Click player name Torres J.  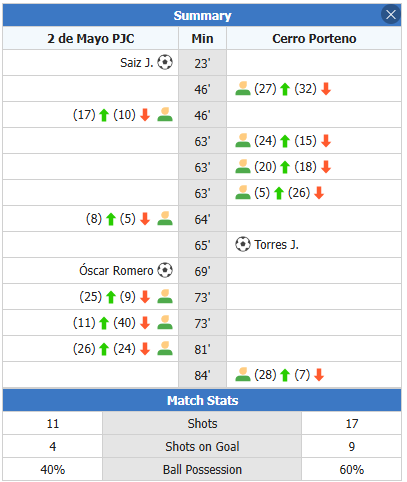click(276, 245)
